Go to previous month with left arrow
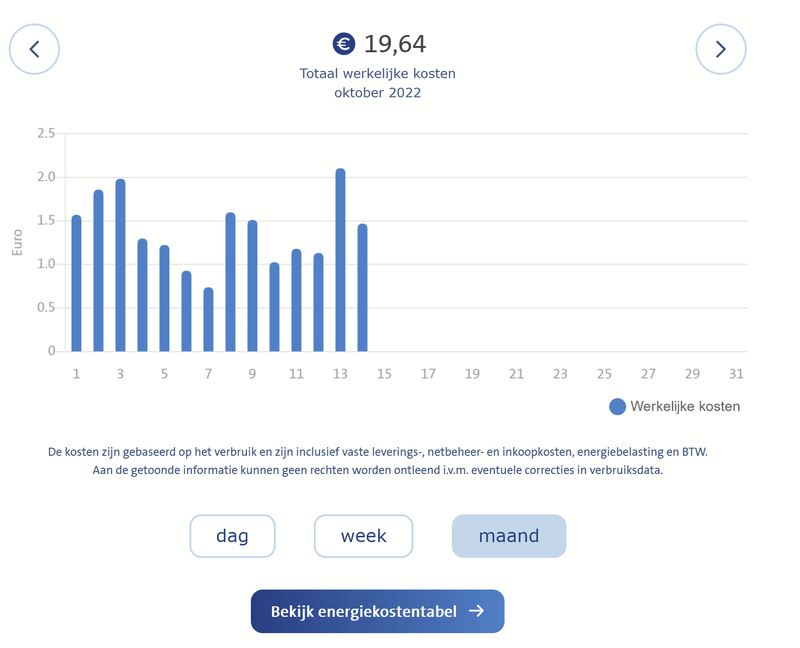The image size is (800, 648). pyautogui.click(x=35, y=49)
